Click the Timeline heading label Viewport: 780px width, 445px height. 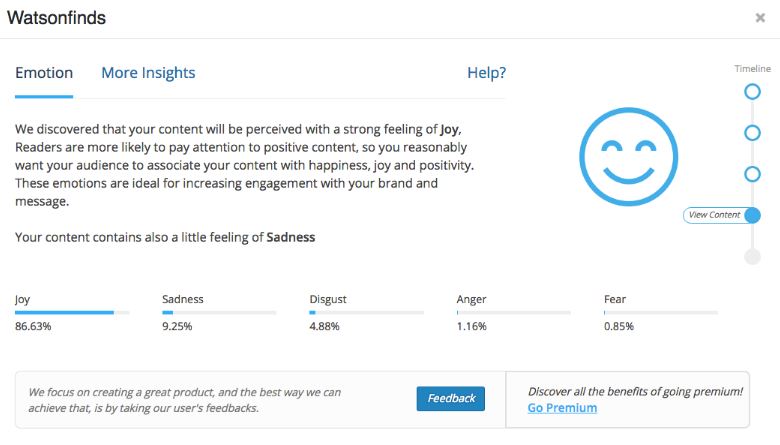pos(752,69)
